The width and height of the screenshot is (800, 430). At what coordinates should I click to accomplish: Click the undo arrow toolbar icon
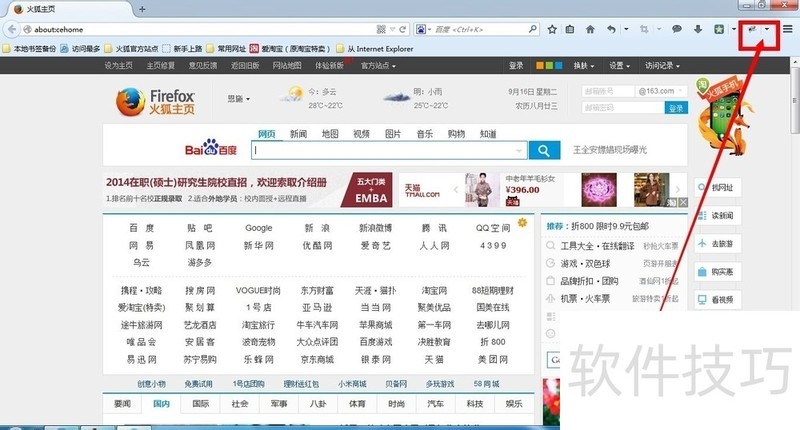click(x=611, y=29)
